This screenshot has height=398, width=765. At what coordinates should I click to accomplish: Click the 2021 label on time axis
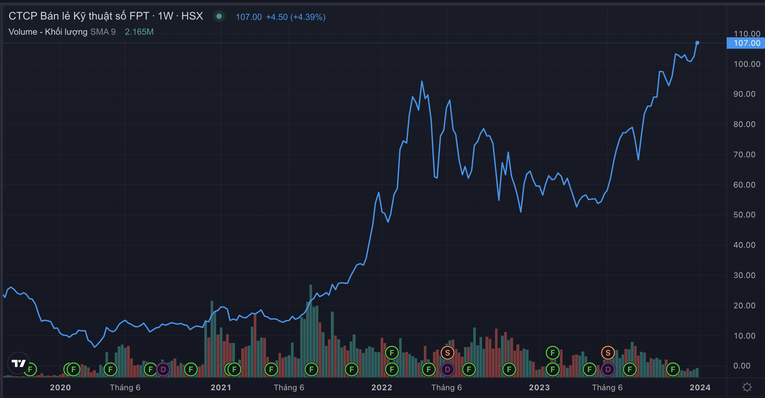[x=221, y=387]
